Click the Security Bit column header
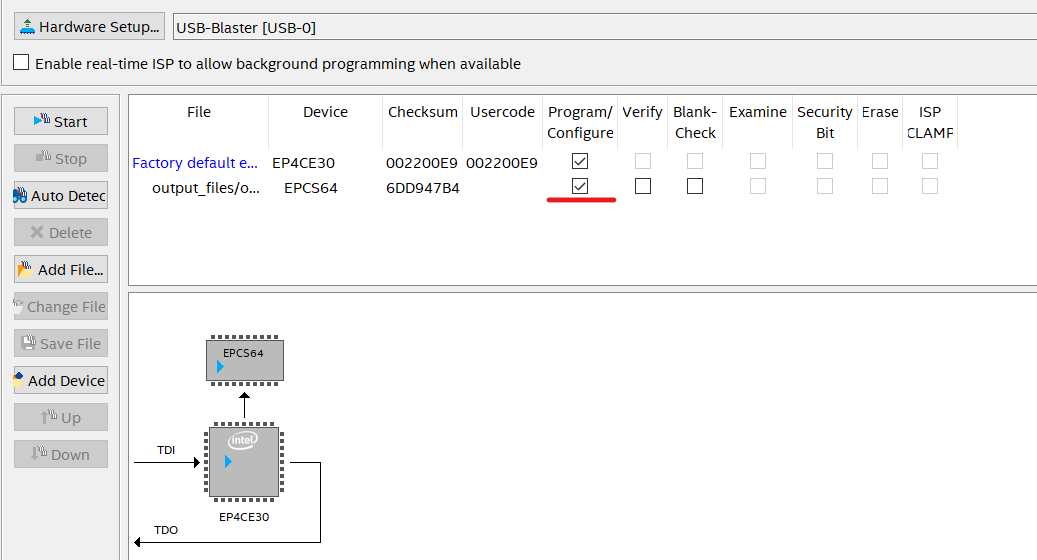Viewport: 1037px width, 560px height. 825,122
